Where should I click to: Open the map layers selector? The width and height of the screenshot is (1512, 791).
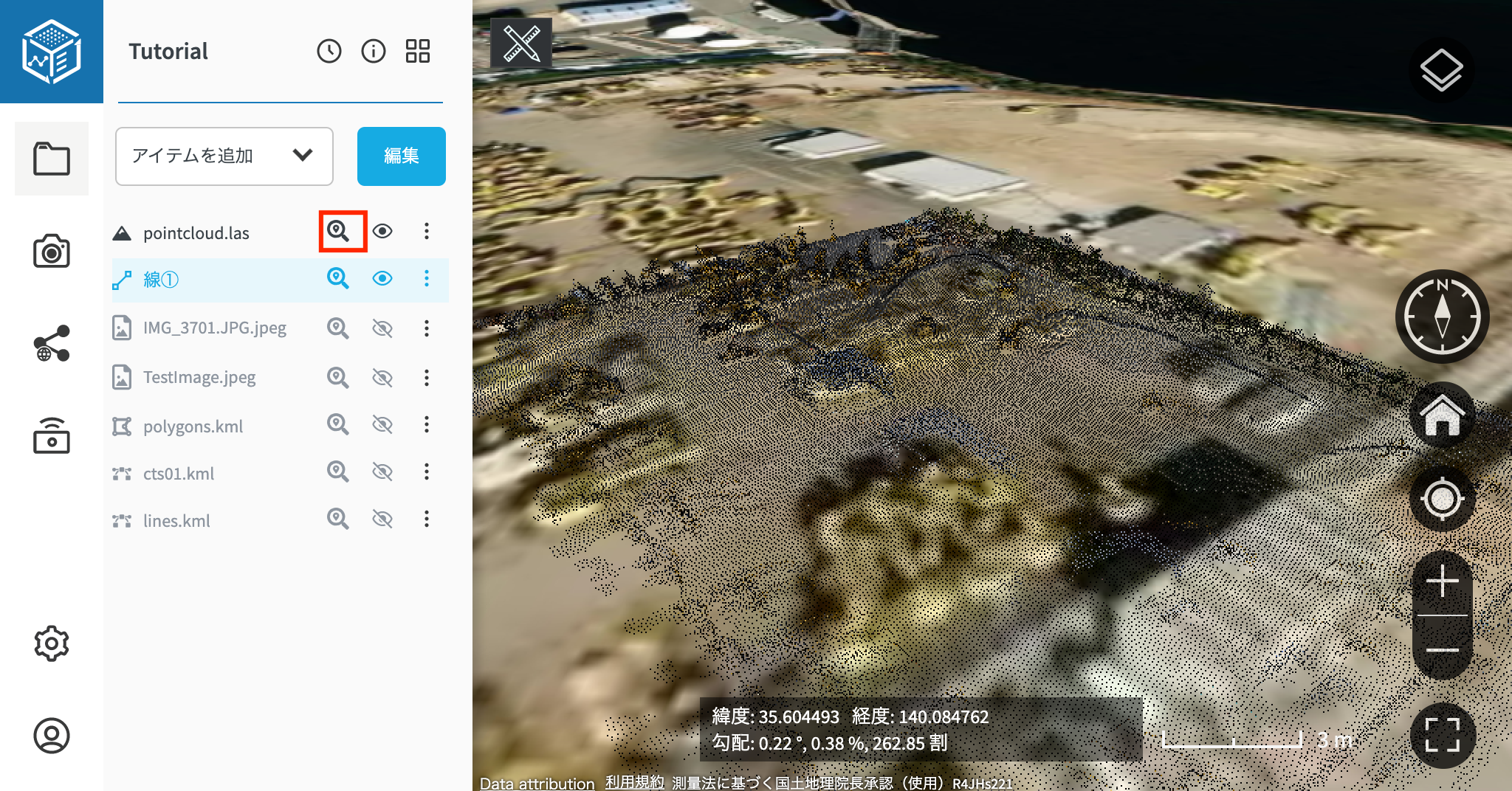pos(1441,71)
